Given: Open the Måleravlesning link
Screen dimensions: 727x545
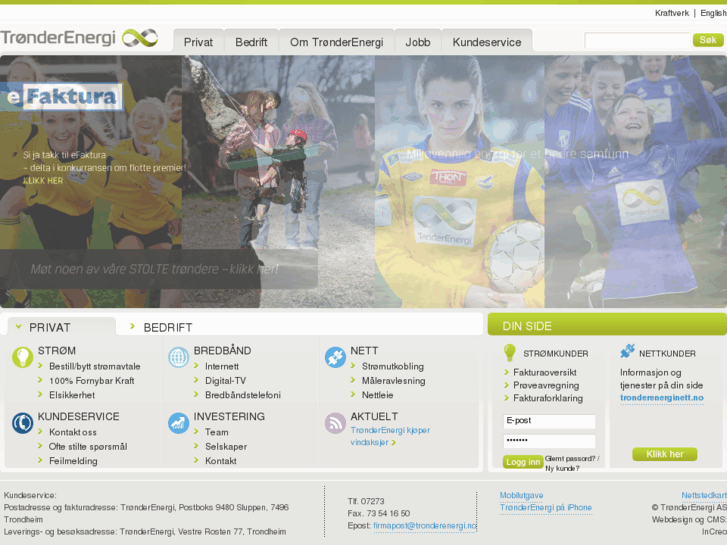Looking at the screenshot, I should [x=394, y=381].
